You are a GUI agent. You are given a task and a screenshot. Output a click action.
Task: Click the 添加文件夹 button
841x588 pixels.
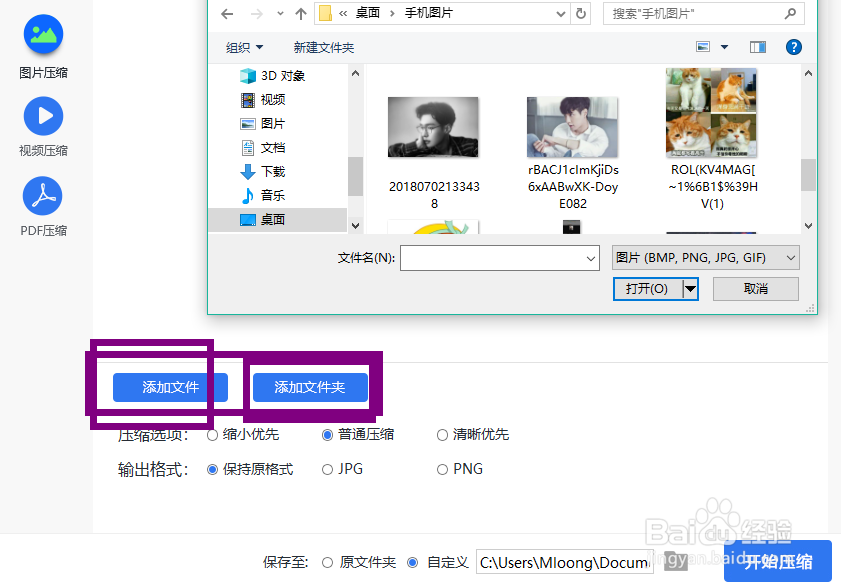[310, 387]
